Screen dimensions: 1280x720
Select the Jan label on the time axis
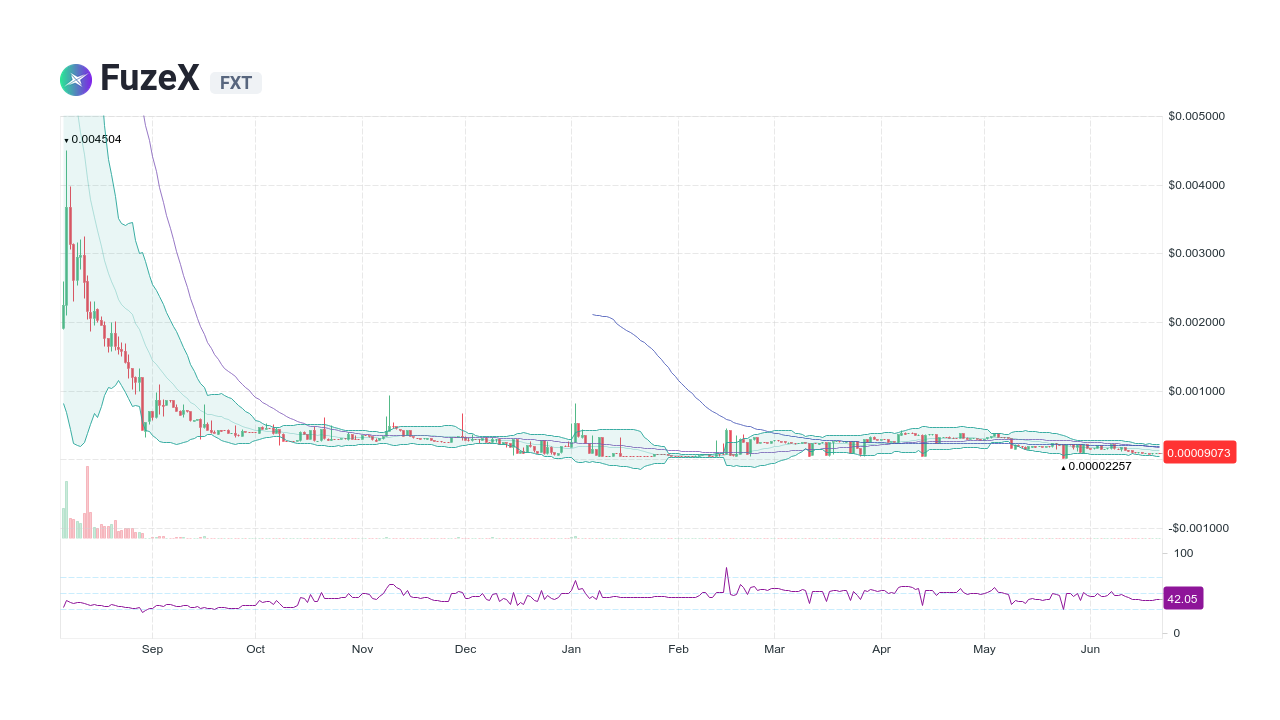571,649
